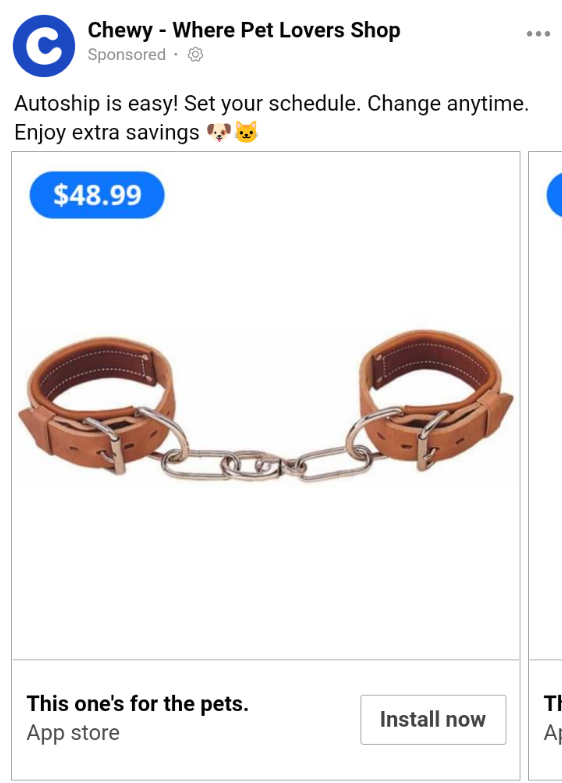Click the cat face emoji
Viewport: 562px width, 783px height.
(x=246, y=132)
